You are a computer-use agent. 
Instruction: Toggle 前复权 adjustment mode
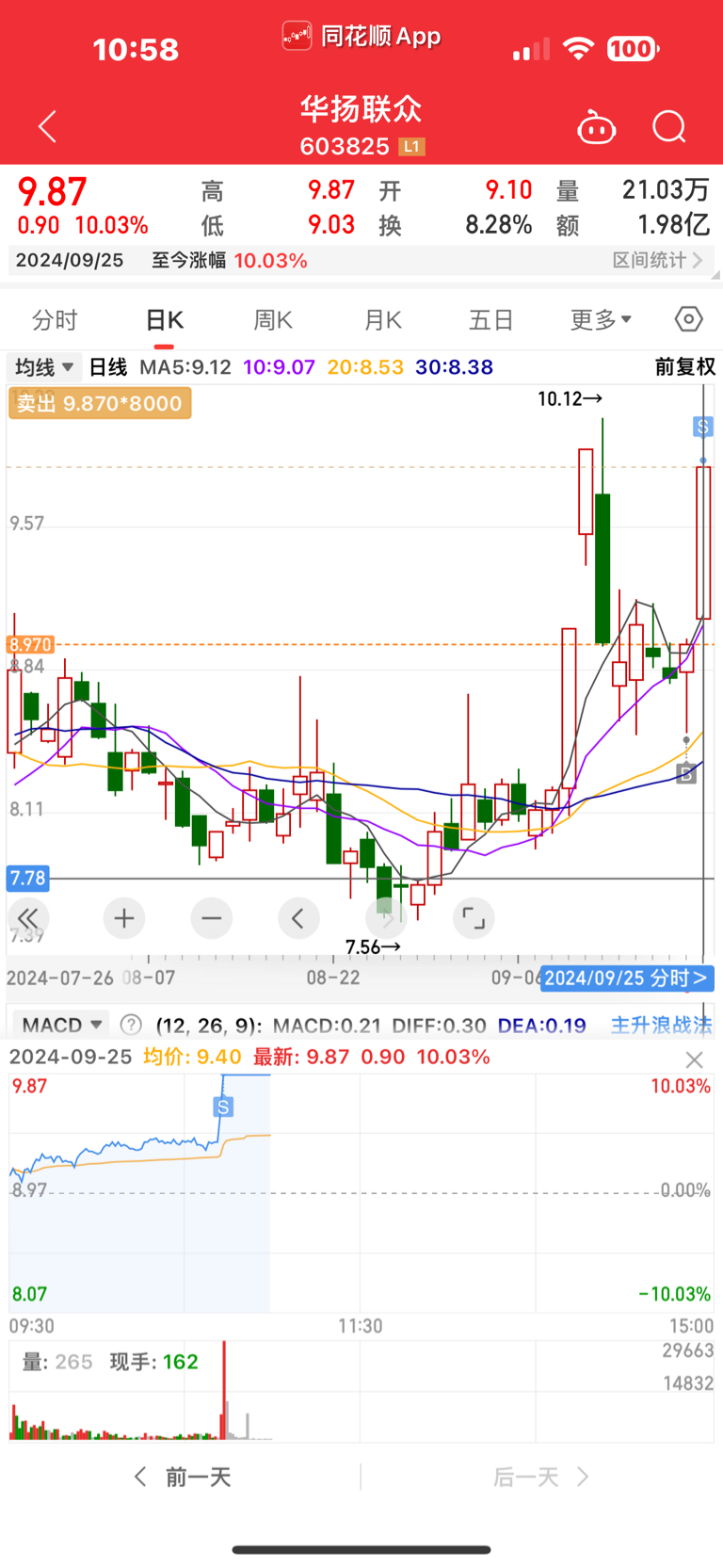[x=685, y=367]
